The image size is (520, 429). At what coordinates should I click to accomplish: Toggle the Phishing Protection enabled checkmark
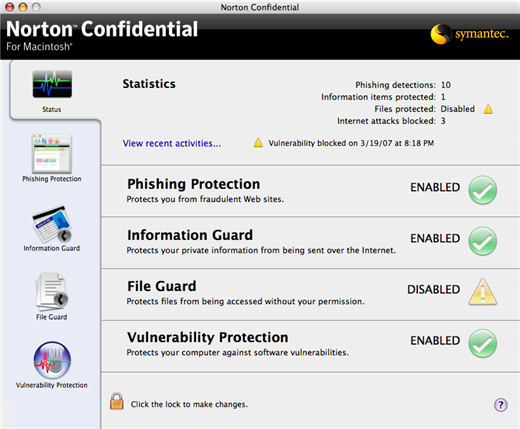(x=482, y=190)
